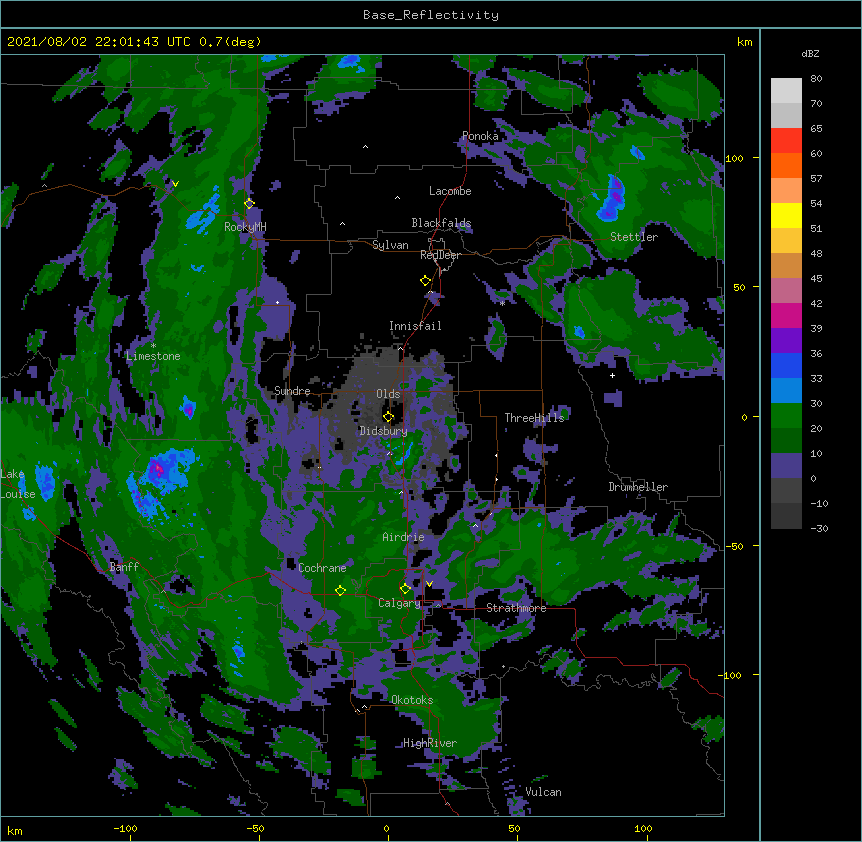The image size is (862, 842).
Task: Click the yellow diamond marker below Cochrane
Action: [340, 590]
